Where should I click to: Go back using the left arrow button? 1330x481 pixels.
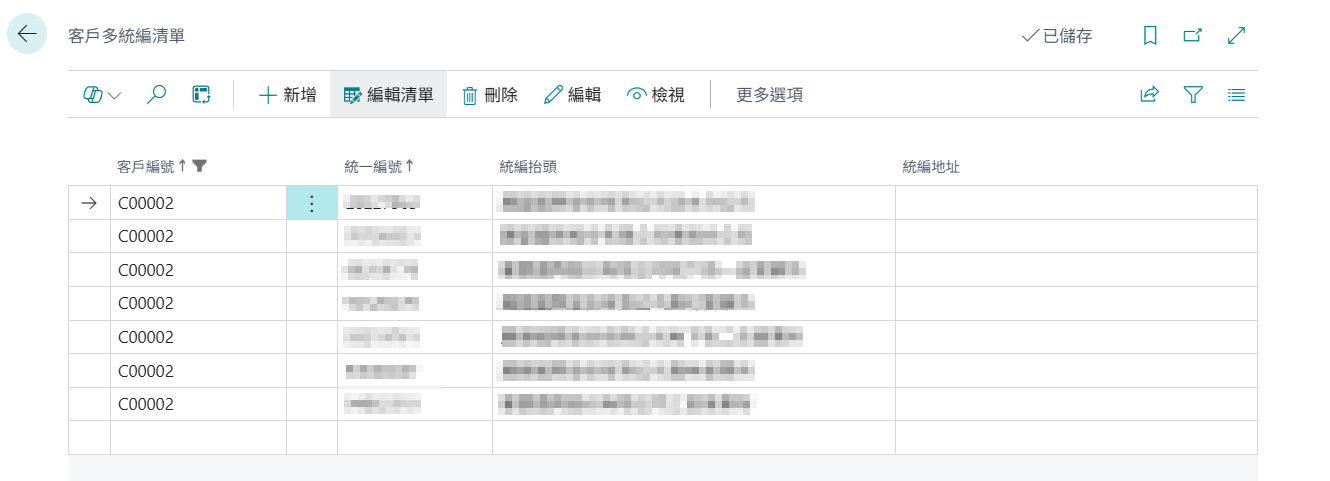click(x=27, y=34)
